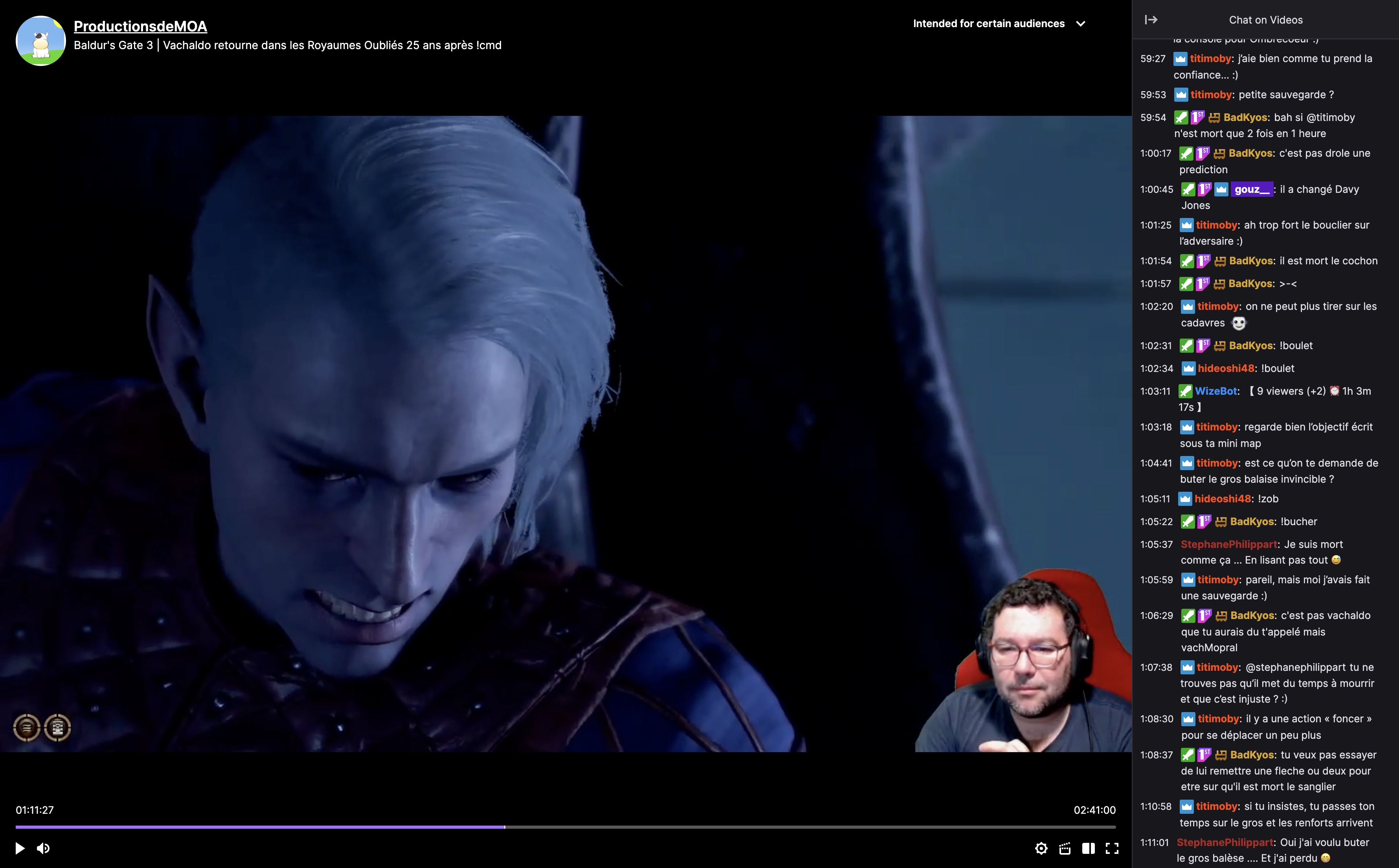This screenshot has width=1399, height=868.
Task: Jump to chat timestamp 1:00:45
Action: [1157, 189]
